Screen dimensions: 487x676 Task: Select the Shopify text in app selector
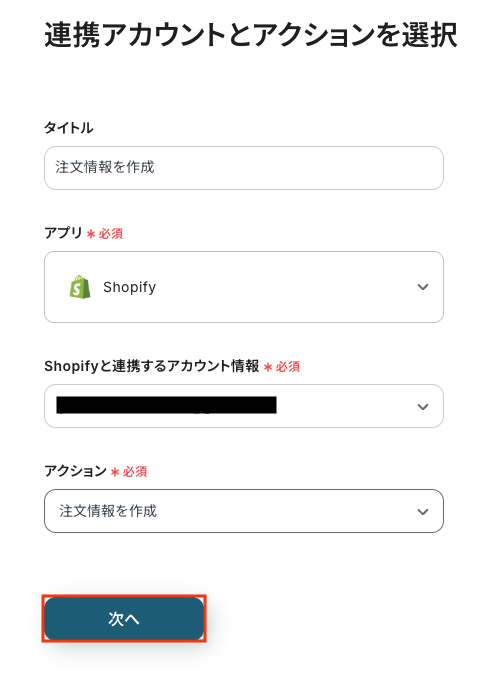[x=129, y=287]
